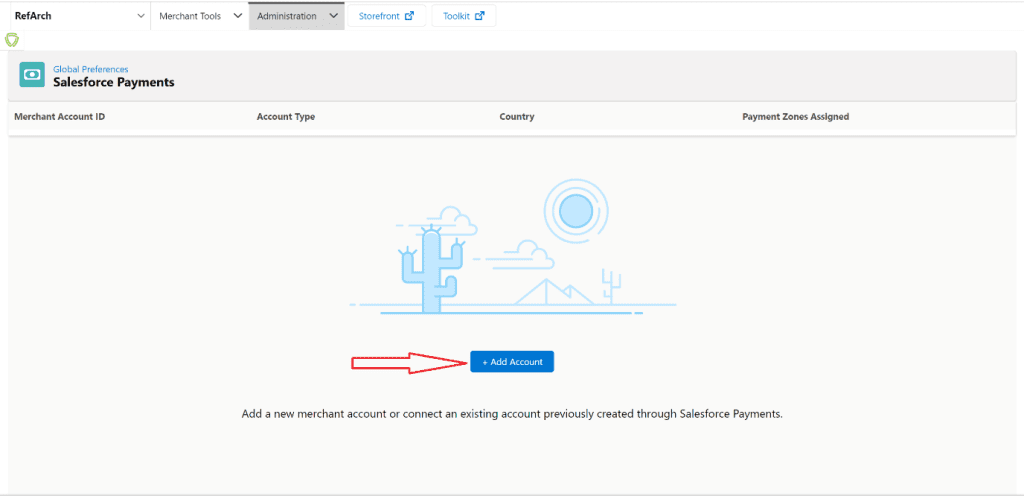Click the Merchant Account ID column header

[x=59, y=117]
